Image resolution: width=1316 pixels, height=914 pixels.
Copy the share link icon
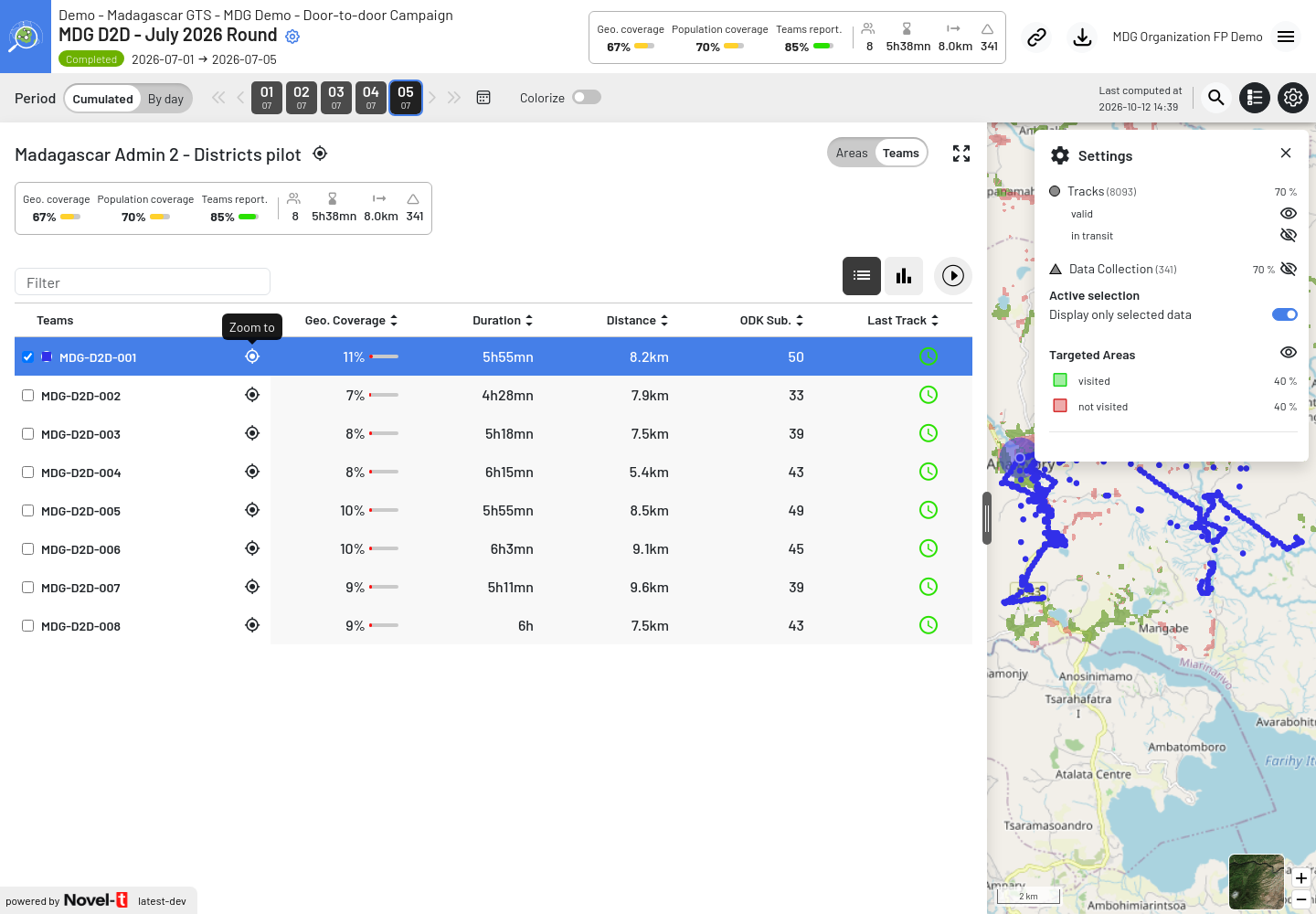tap(1036, 37)
